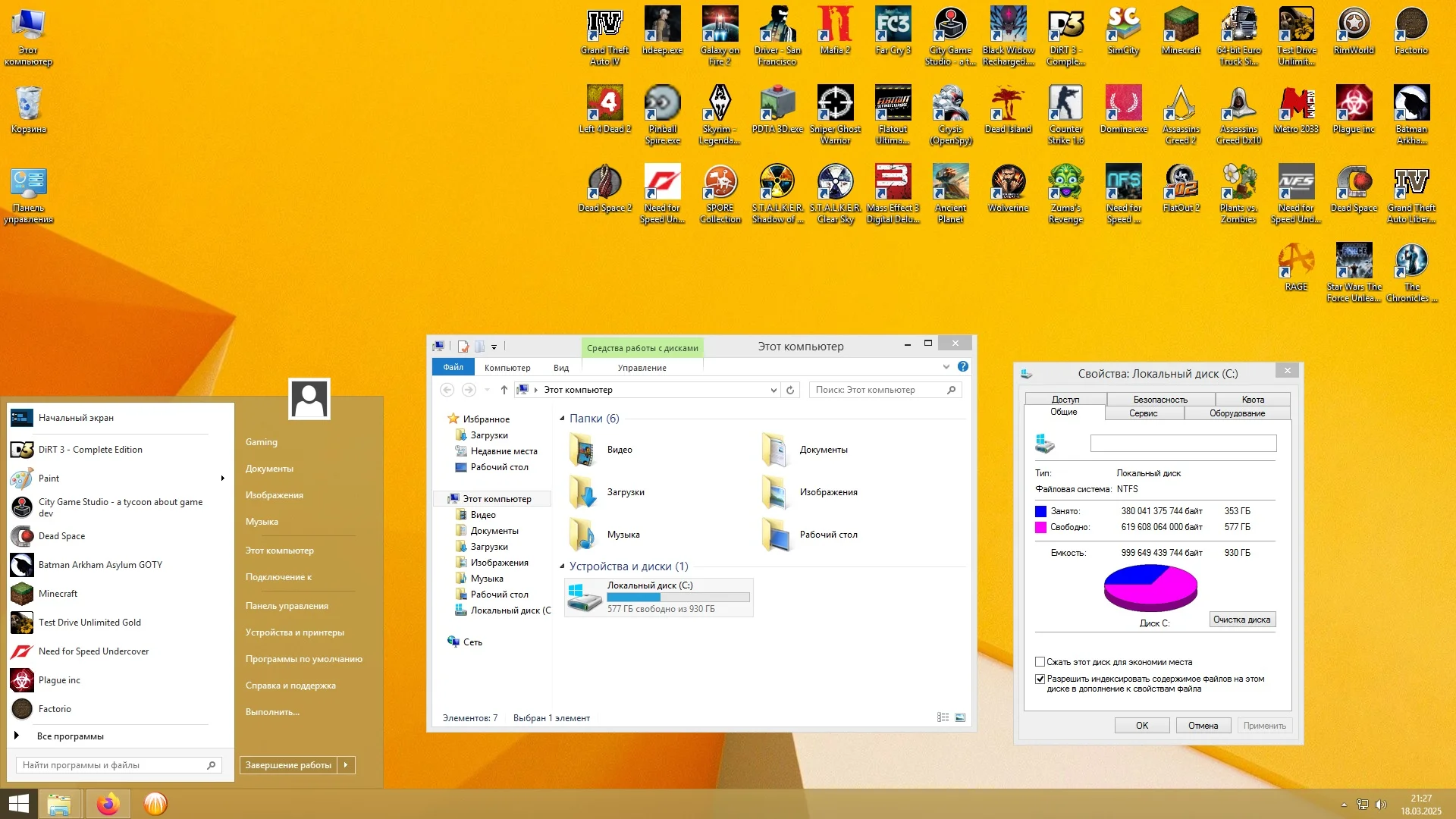1456x819 pixels.
Task: Expand the arrow next to Завершение работы
Action: point(346,765)
